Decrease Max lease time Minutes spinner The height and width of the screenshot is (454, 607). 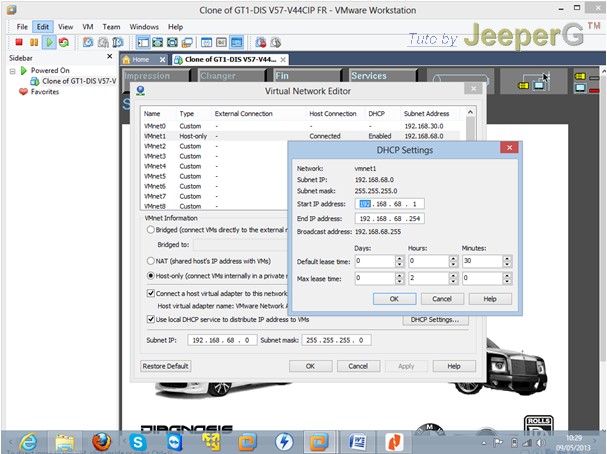(x=507, y=282)
